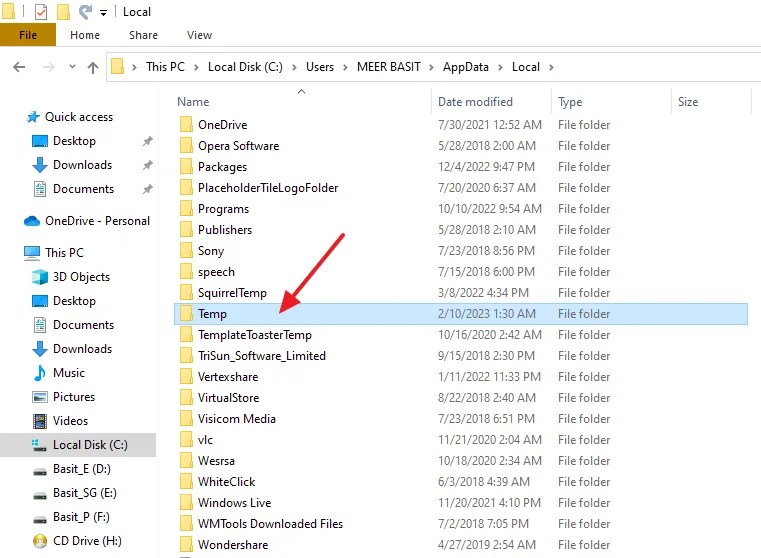Click AppData breadcrumb in address bar
The width and height of the screenshot is (761, 558).
pyautogui.click(x=465, y=67)
